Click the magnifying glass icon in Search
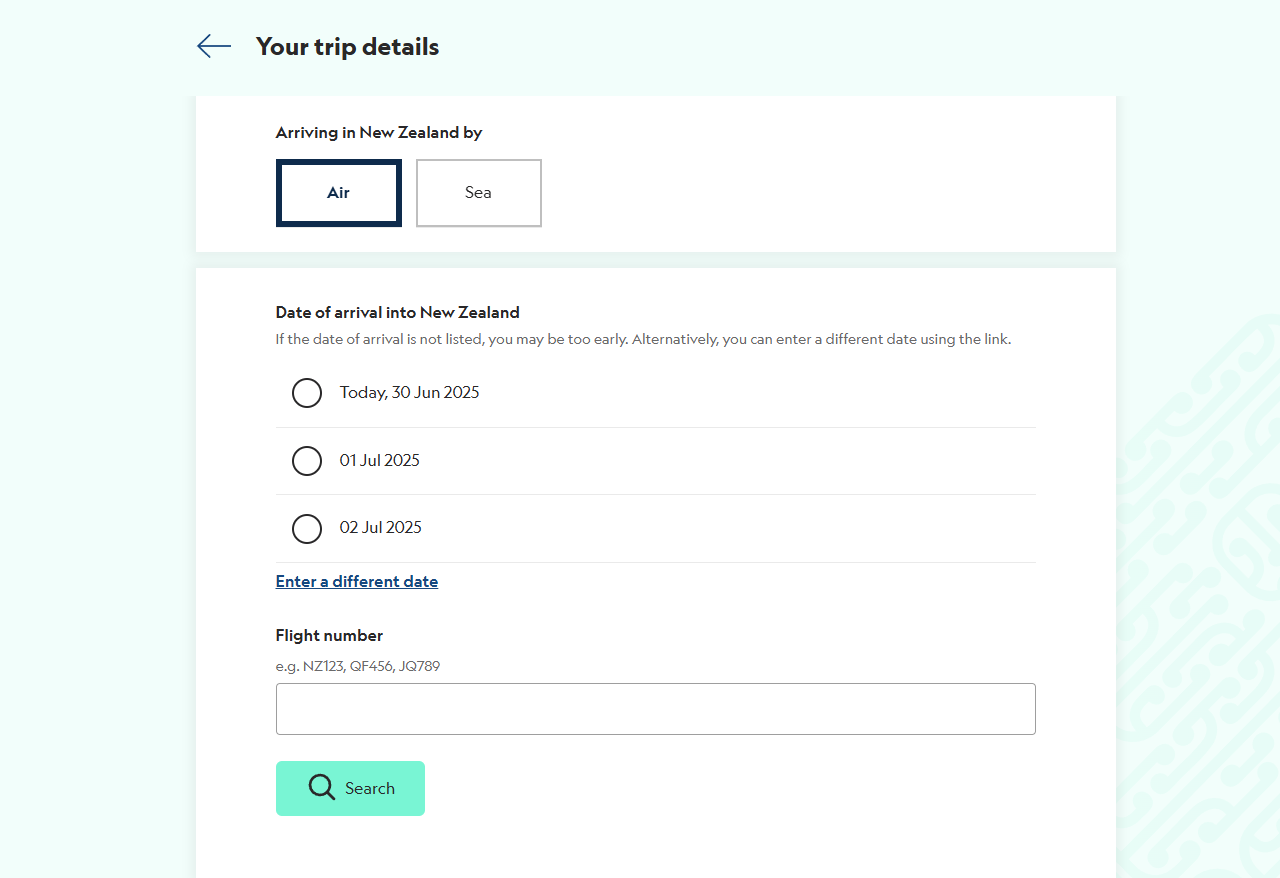 pyautogui.click(x=322, y=787)
